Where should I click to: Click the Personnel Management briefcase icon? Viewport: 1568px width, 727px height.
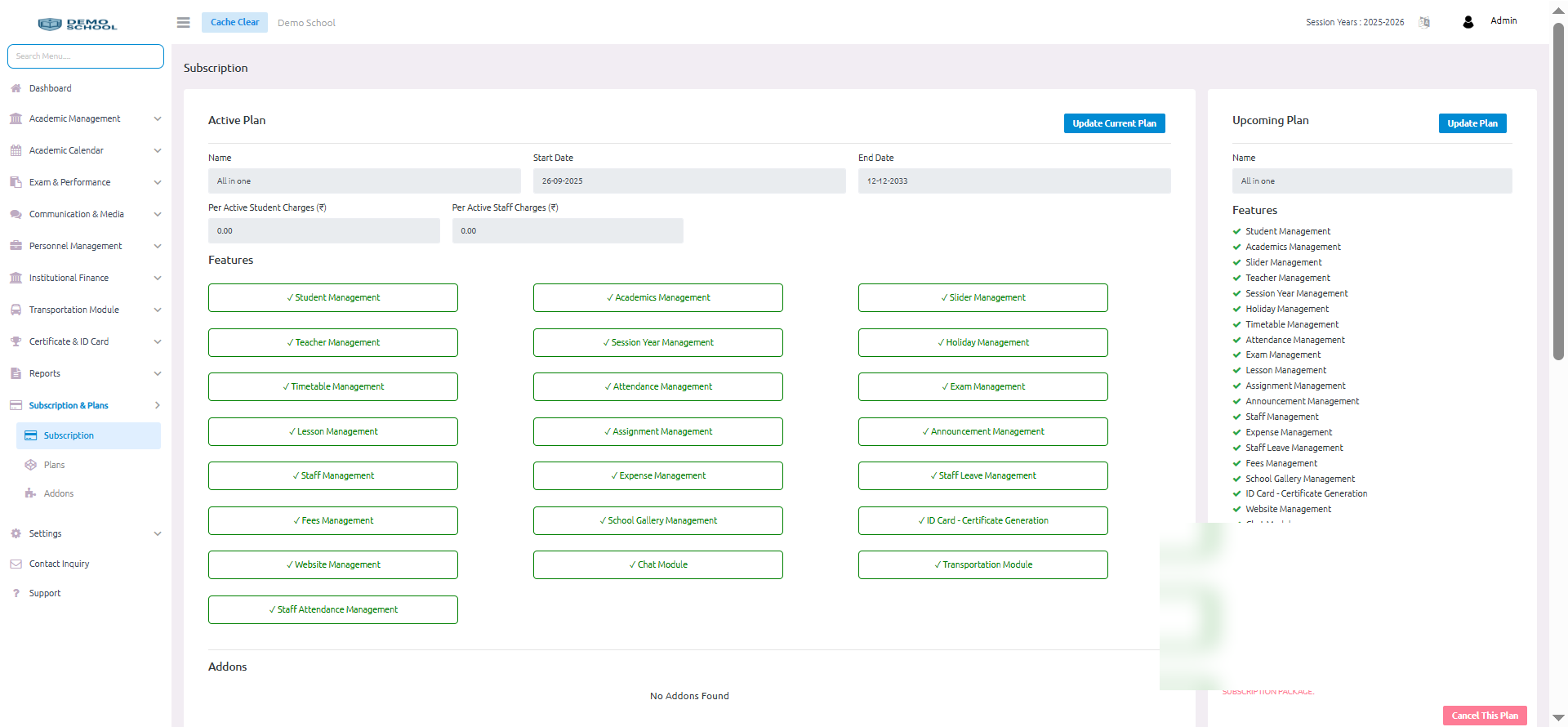click(x=16, y=246)
